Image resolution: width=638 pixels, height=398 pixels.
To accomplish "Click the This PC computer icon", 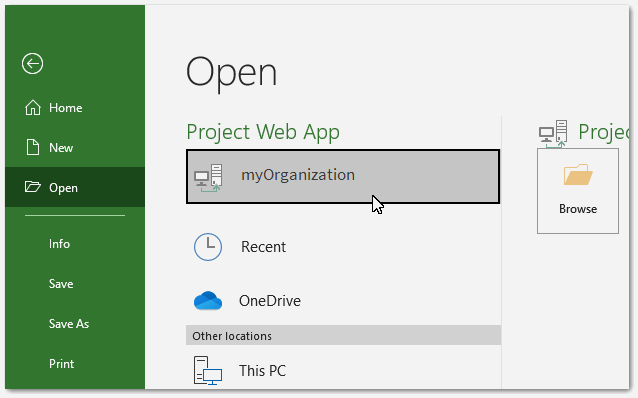I will 208,370.
